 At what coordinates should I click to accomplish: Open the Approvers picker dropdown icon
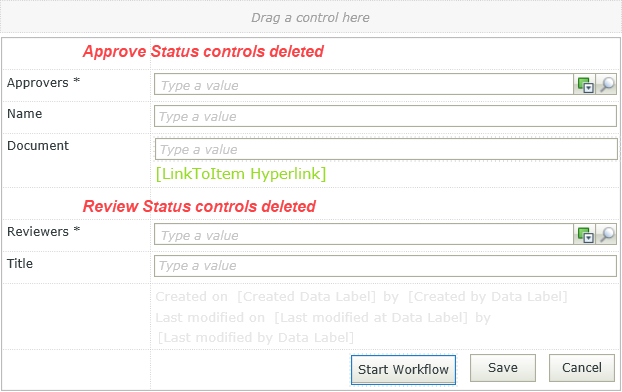(585, 85)
